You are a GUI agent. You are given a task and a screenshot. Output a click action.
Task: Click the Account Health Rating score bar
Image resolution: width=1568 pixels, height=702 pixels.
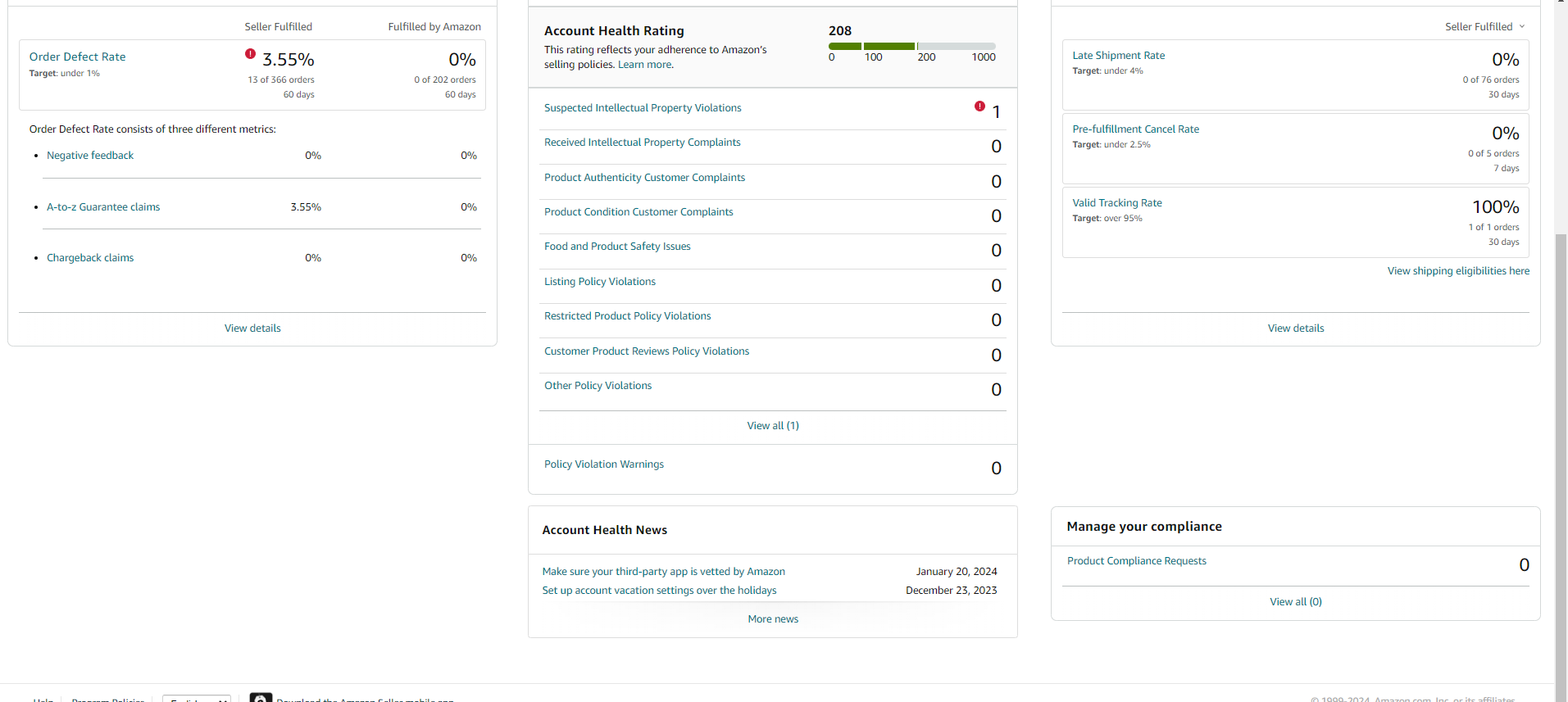pyautogui.click(x=912, y=46)
